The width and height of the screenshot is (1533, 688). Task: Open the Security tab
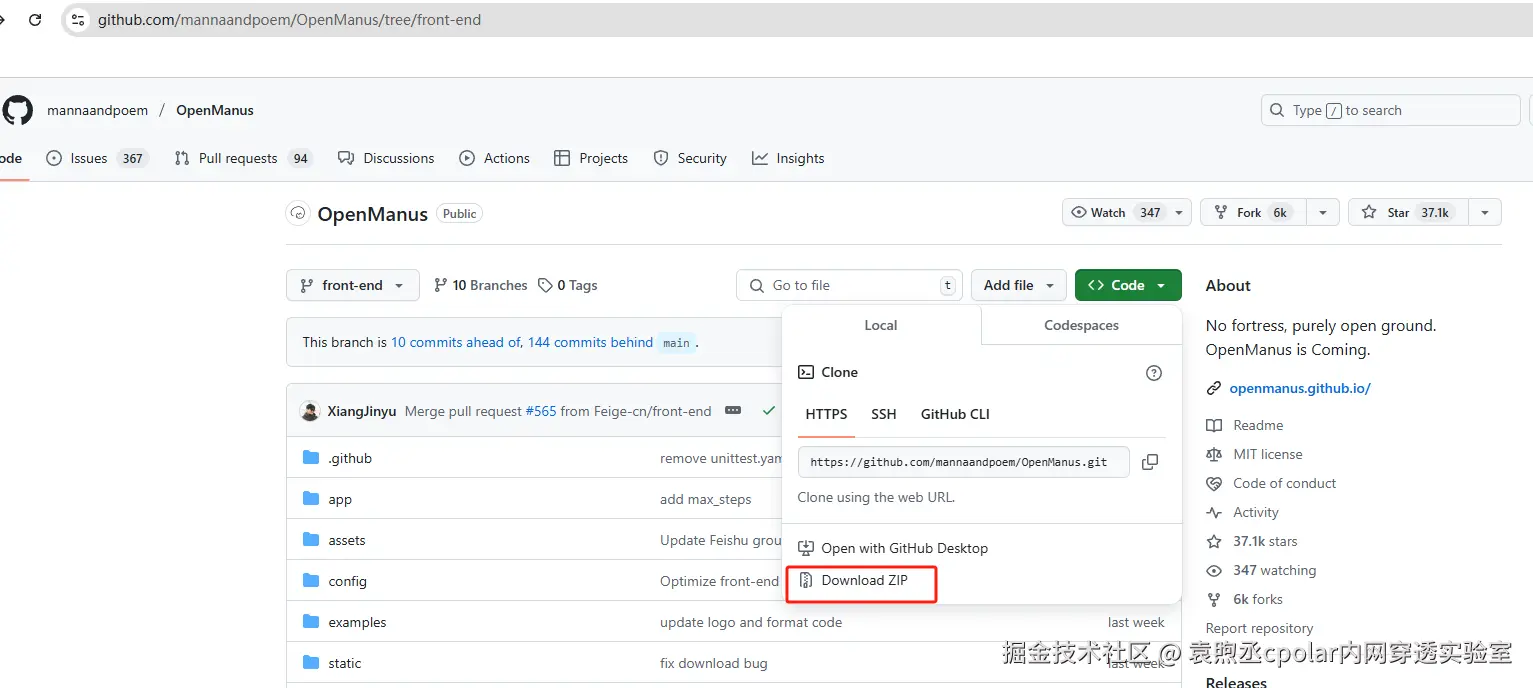[690, 158]
